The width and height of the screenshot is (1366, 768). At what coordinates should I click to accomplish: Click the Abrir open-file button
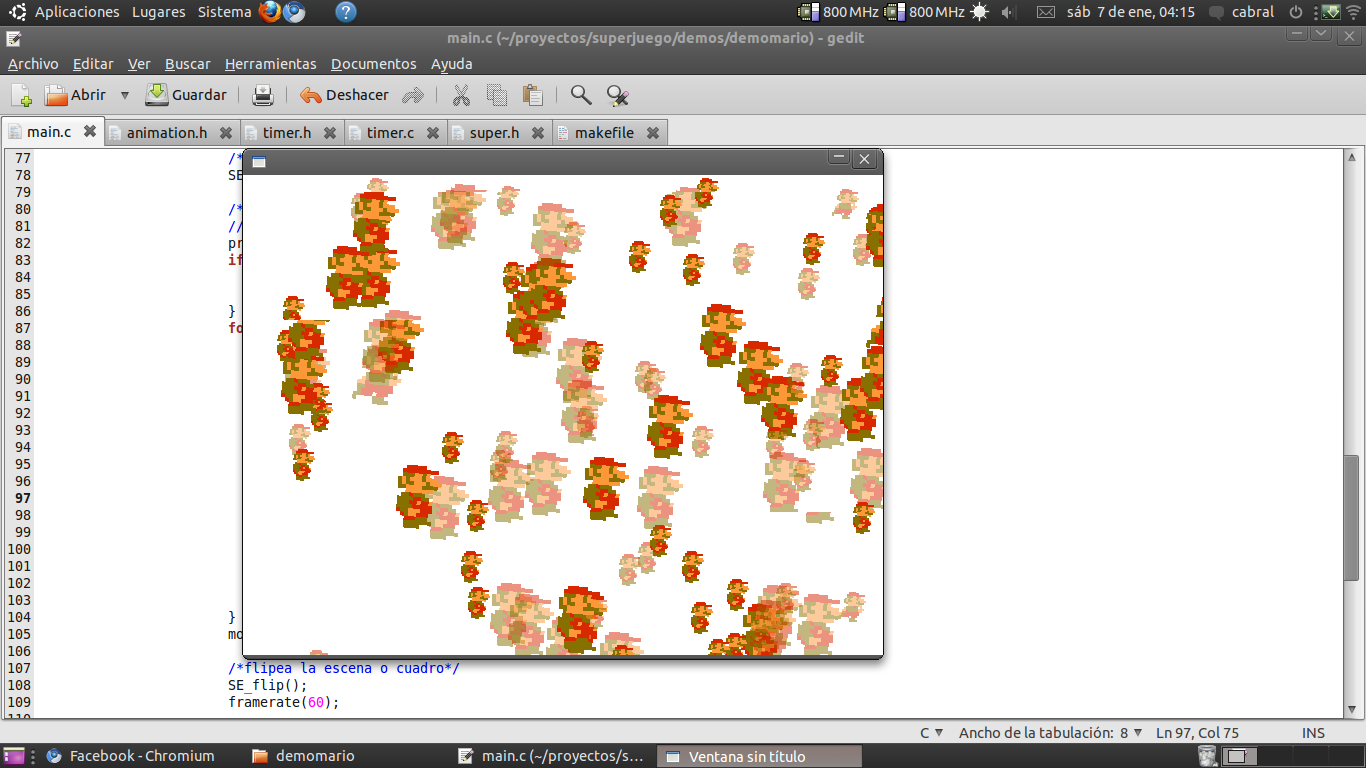[76, 95]
